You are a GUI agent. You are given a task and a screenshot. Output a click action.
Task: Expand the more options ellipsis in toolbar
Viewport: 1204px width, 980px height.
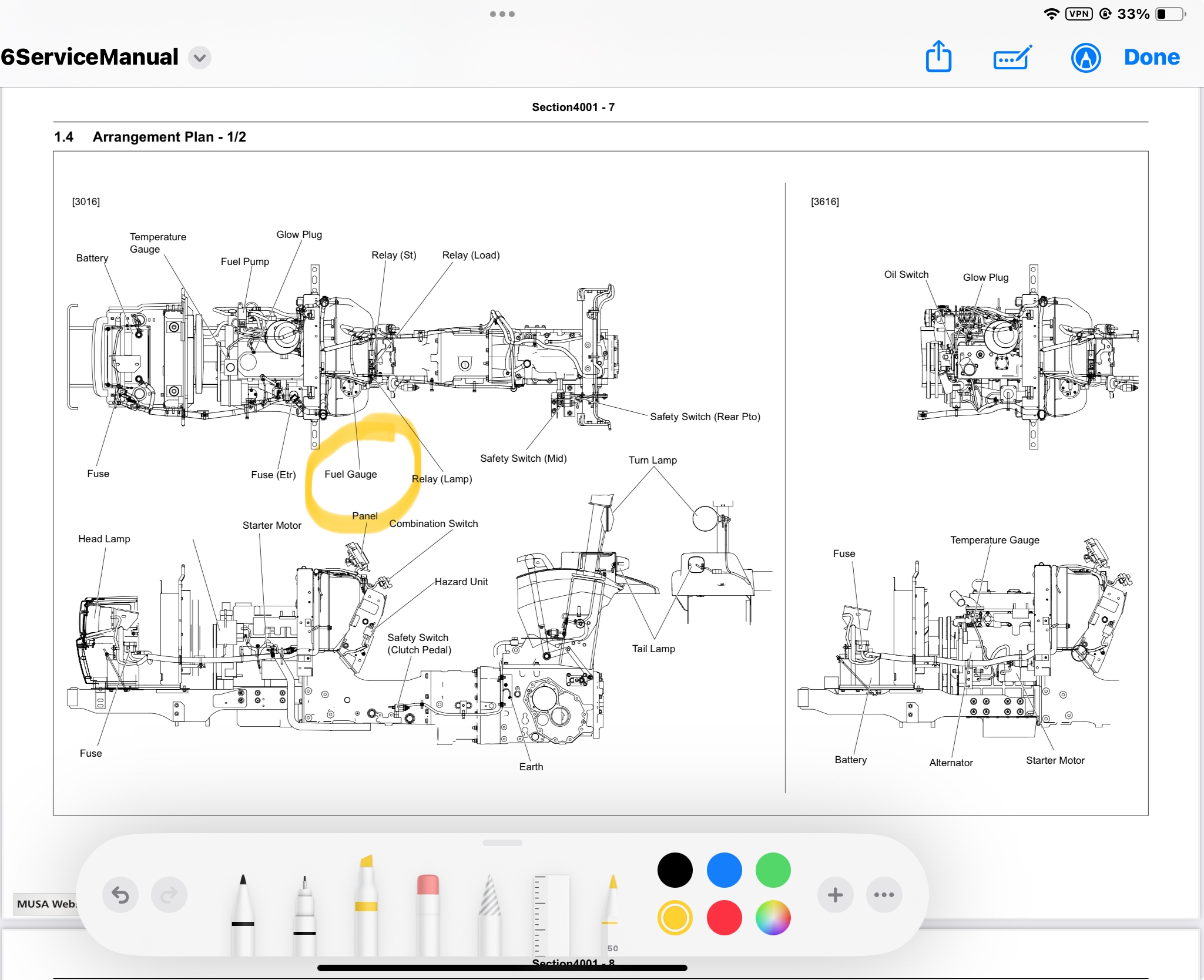tap(884, 895)
